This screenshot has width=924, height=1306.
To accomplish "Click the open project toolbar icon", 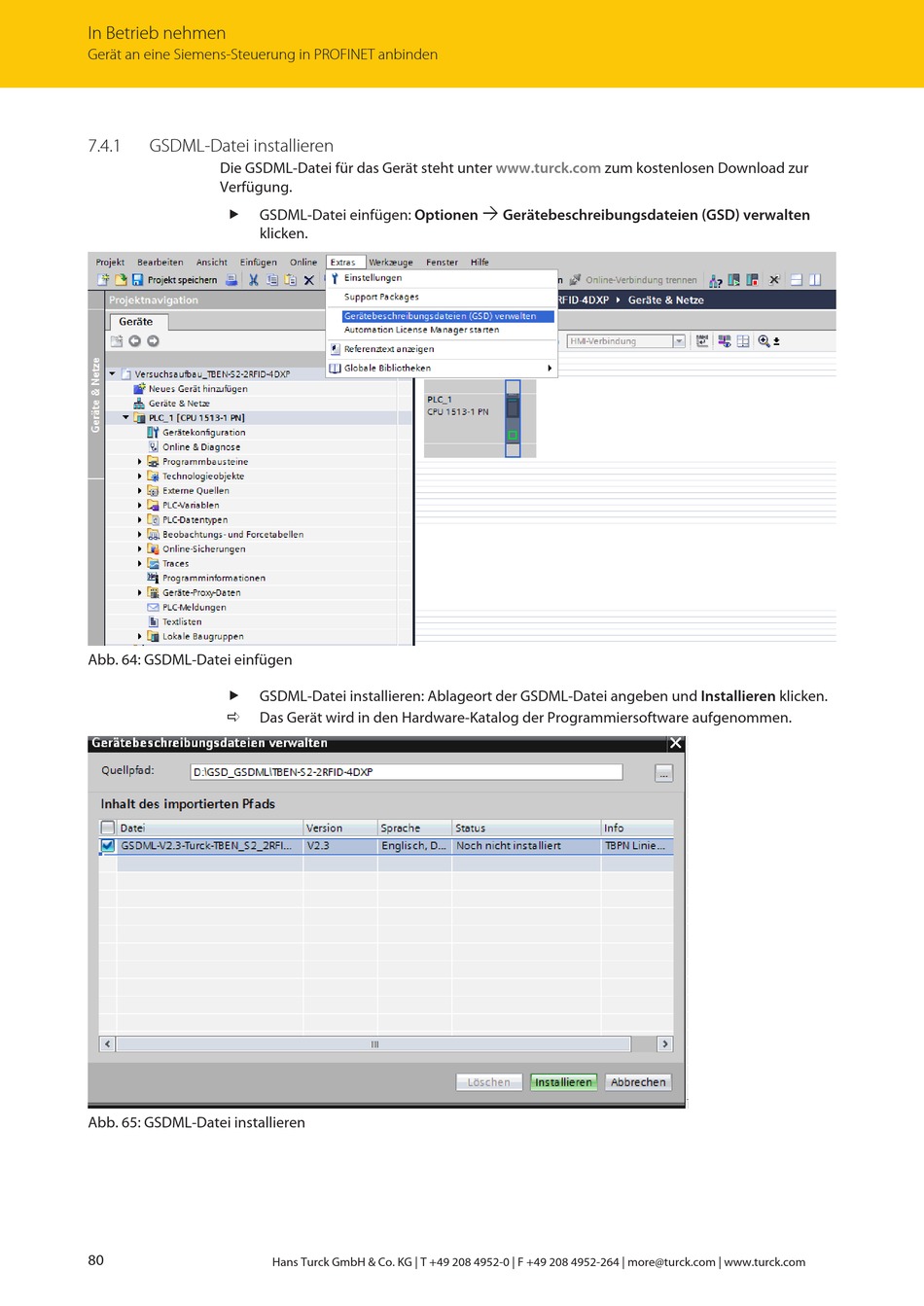I will pyautogui.click(x=121, y=280).
